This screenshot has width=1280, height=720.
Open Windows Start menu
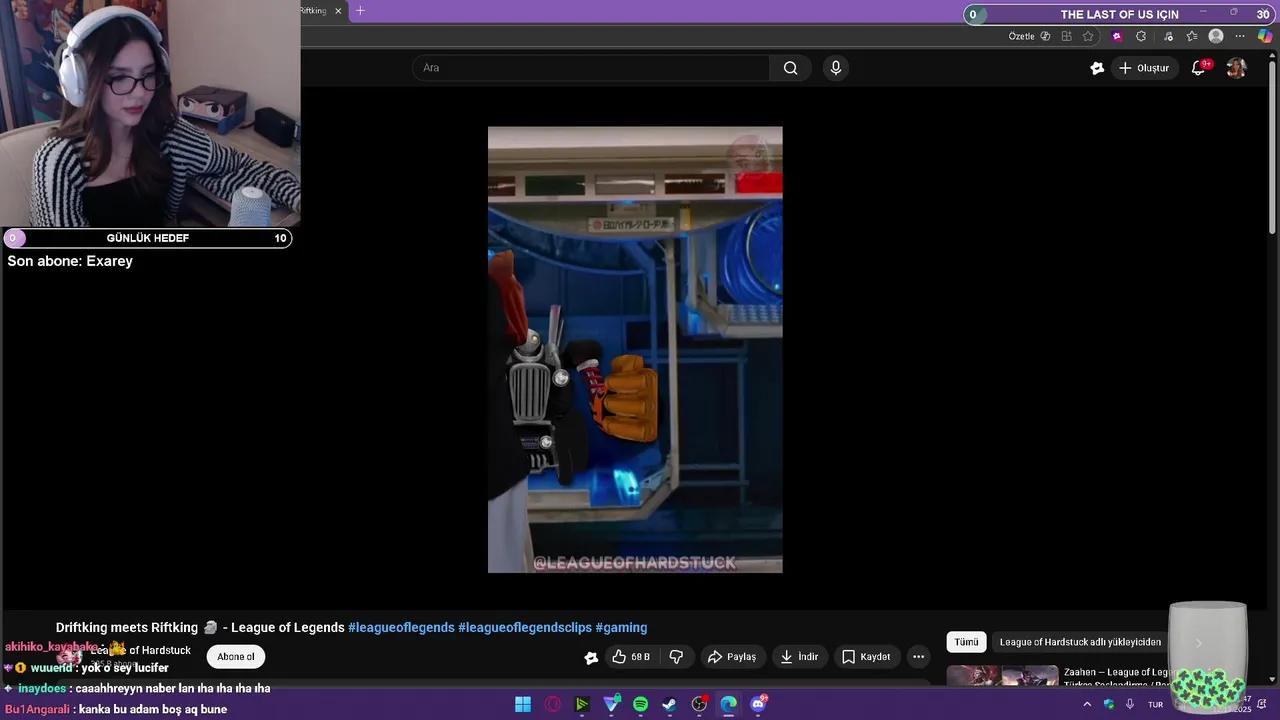pos(523,704)
